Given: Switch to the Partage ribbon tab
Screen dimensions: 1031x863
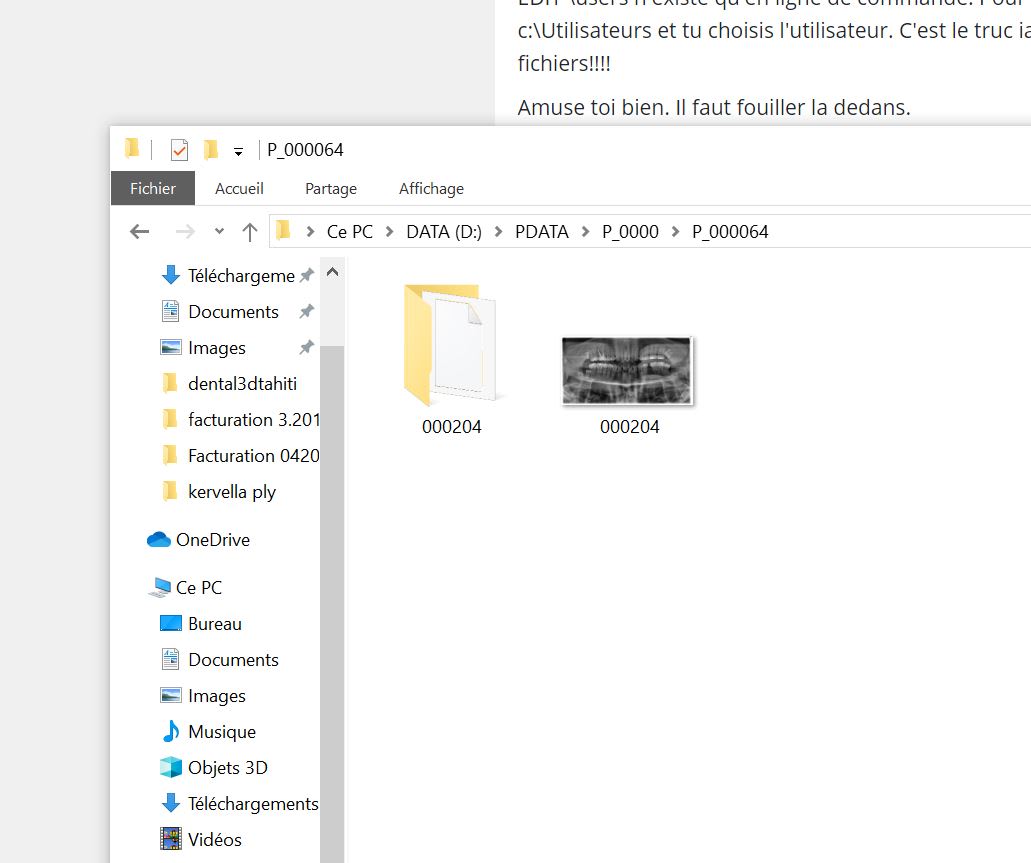Looking at the screenshot, I should (330, 188).
